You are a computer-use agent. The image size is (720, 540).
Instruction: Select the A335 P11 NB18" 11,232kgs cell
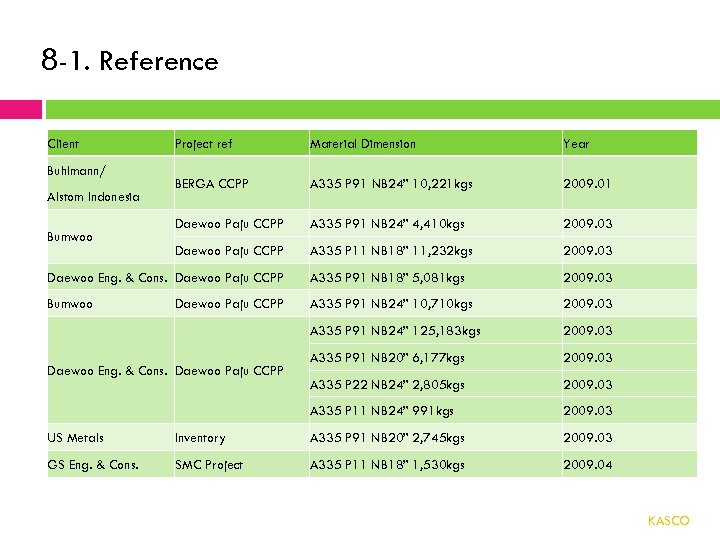point(391,251)
